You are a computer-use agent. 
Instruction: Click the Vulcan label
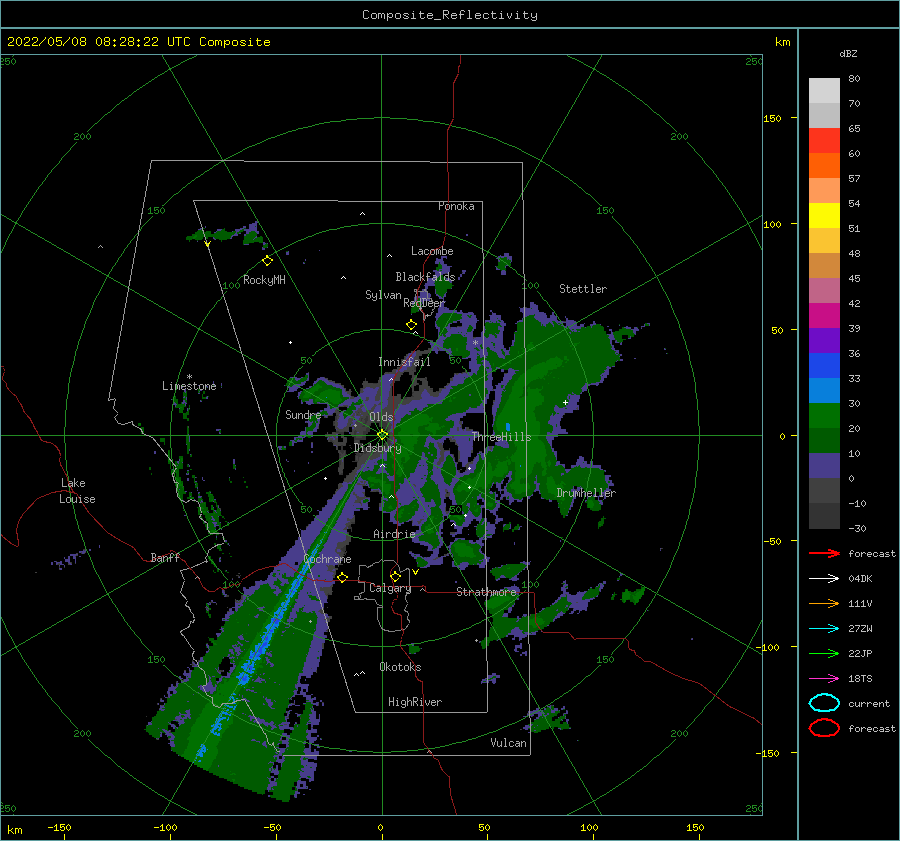(509, 743)
